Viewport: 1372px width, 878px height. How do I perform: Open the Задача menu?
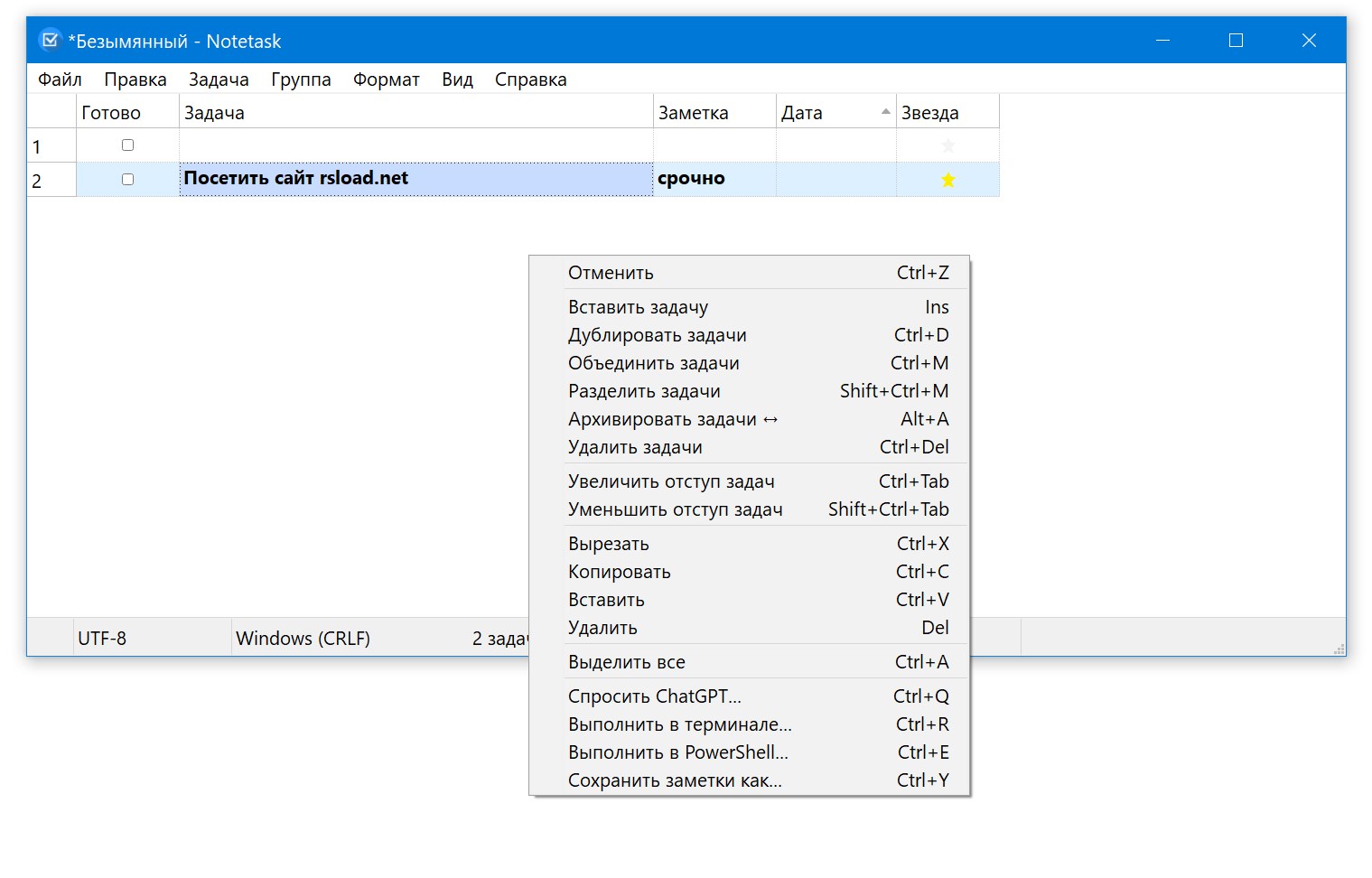point(219,79)
